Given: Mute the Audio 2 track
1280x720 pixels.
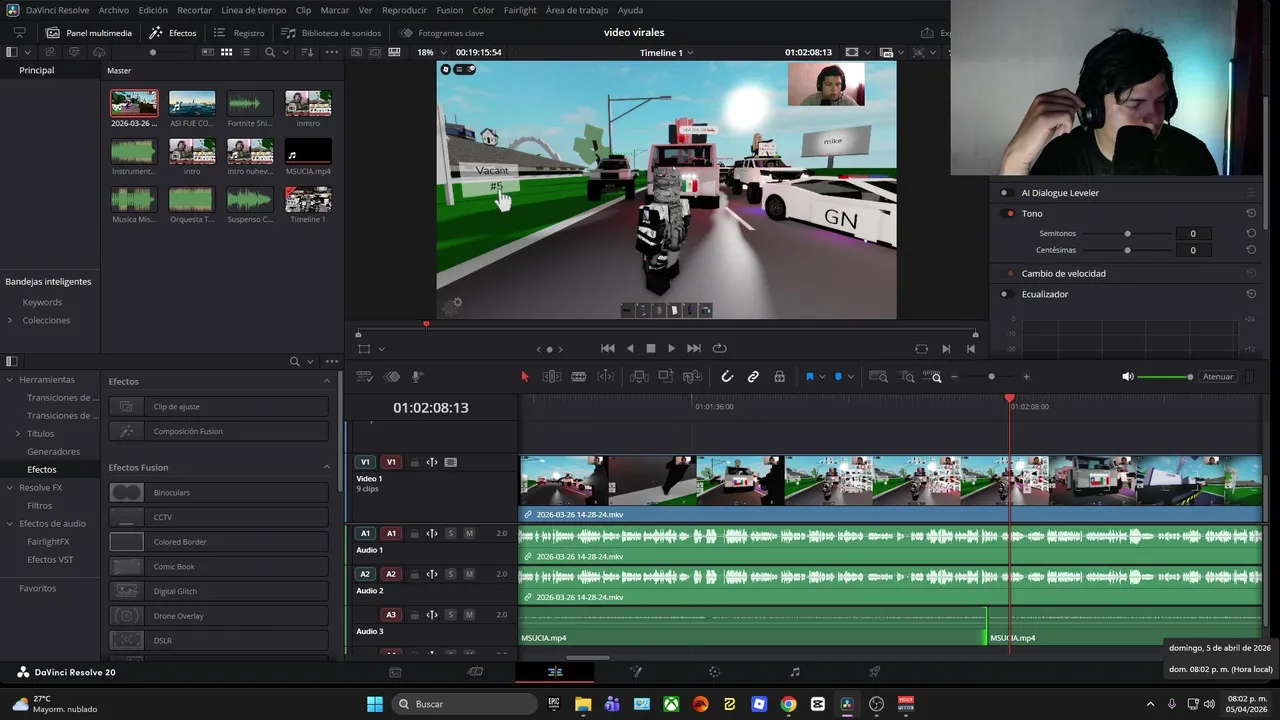Looking at the screenshot, I should point(469,574).
